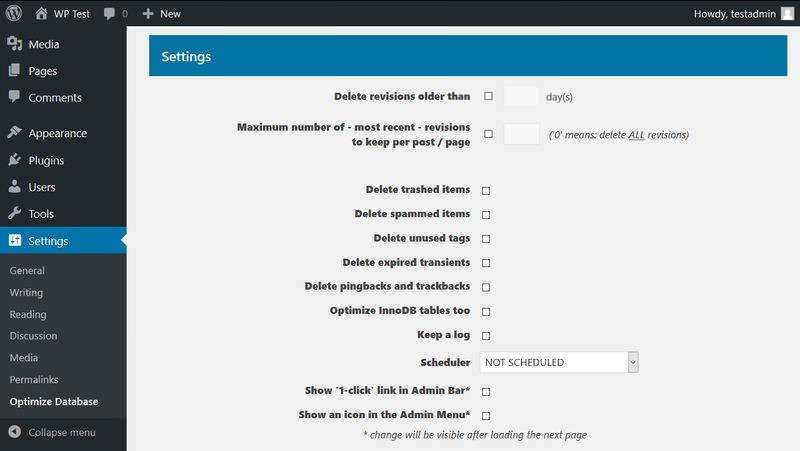Click New in the admin bar
Screen dimensions: 800x451
point(170,14)
